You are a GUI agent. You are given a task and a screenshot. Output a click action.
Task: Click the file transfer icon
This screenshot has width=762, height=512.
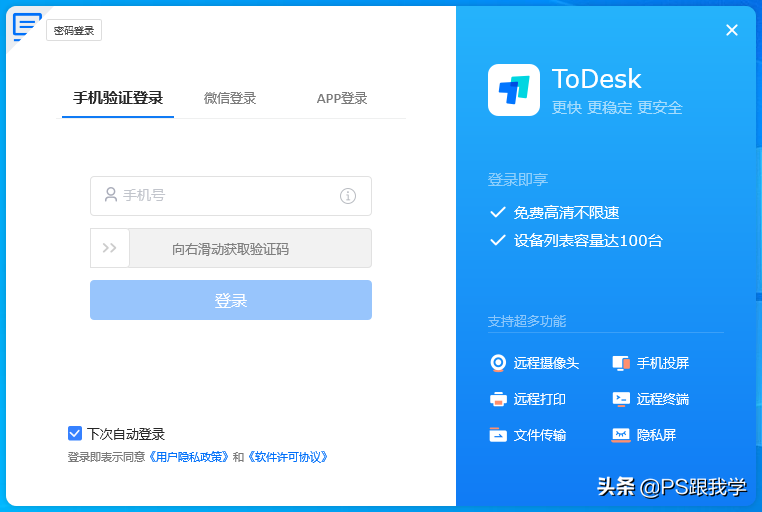click(498, 435)
